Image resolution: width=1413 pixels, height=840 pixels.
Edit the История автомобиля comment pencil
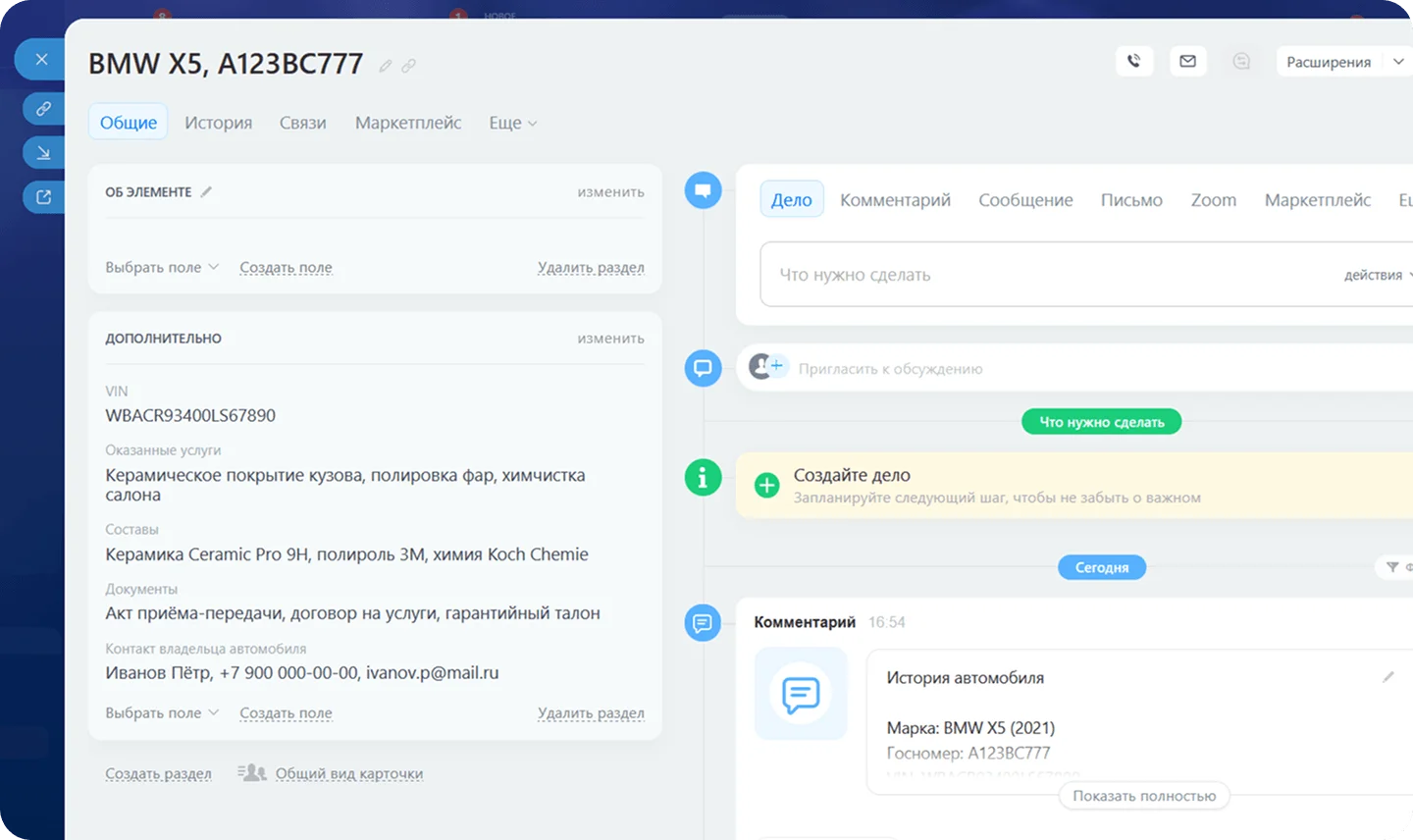pyautogui.click(x=1388, y=677)
